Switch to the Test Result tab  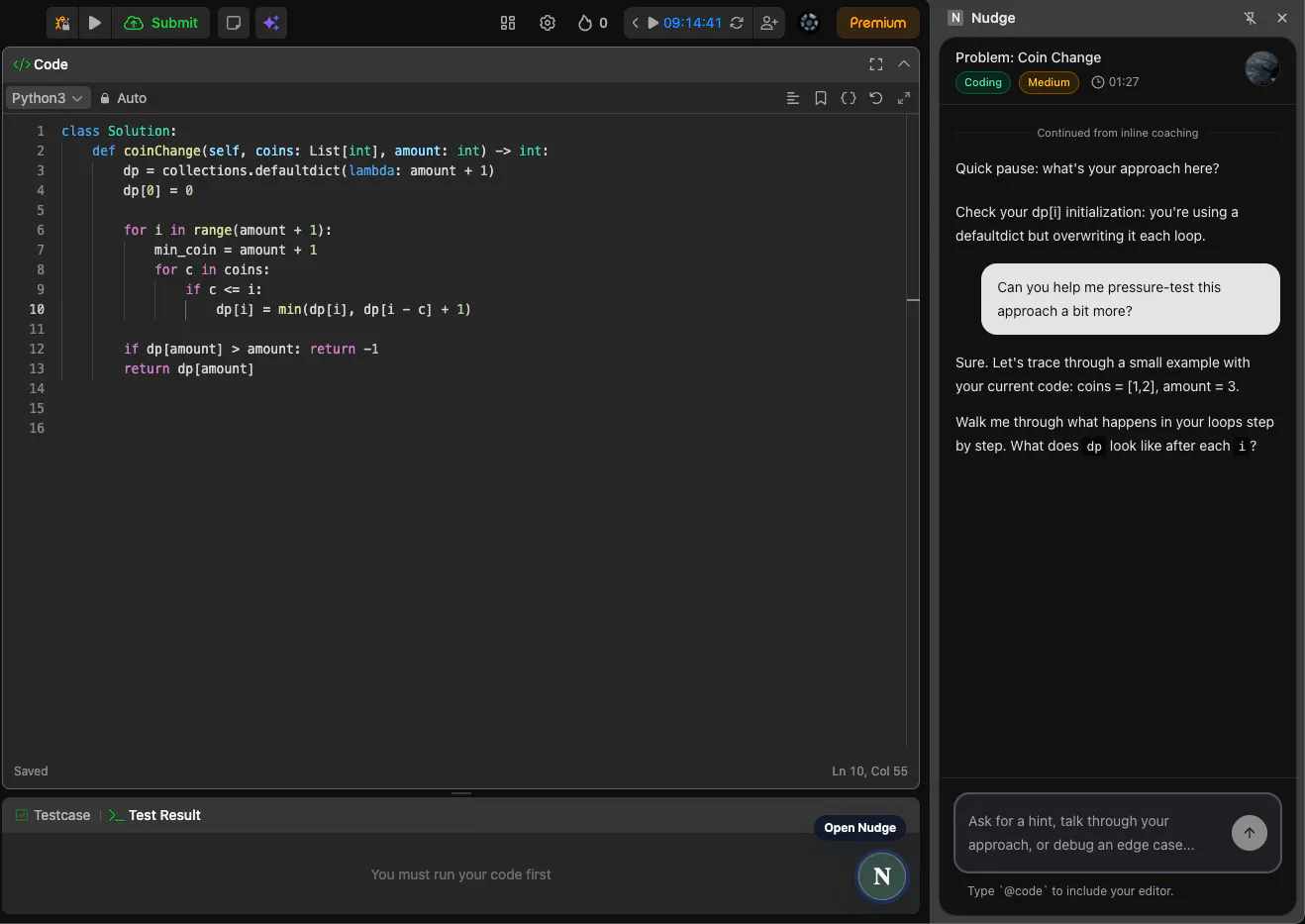[x=154, y=815]
